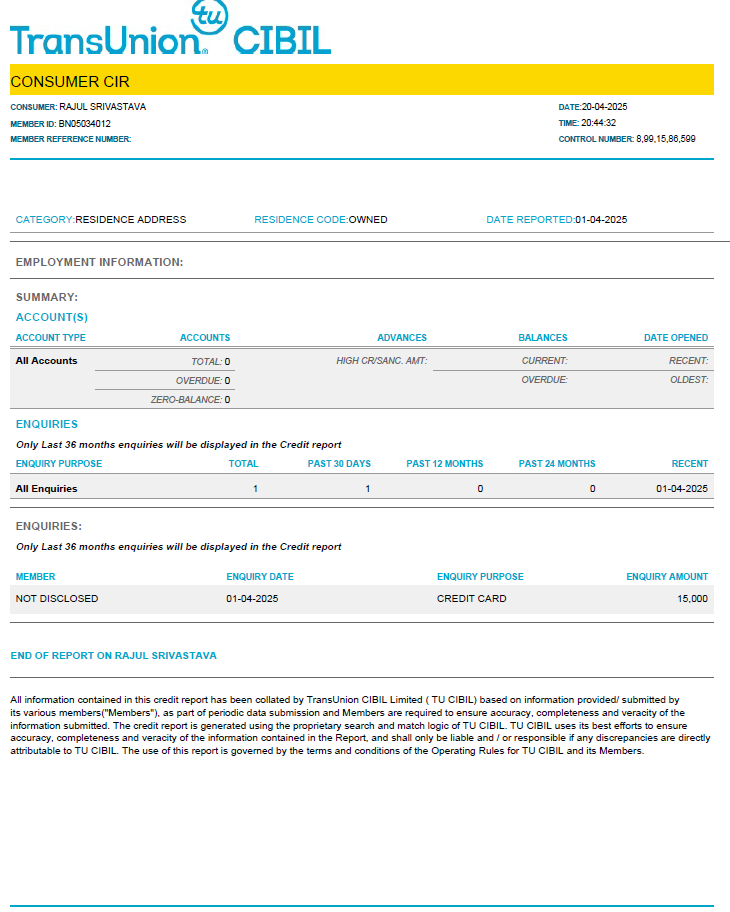Click the ENQUIRY PURPOSE detail column header
Image resolution: width=730 pixels, height=912 pixels.
point(480,577)
